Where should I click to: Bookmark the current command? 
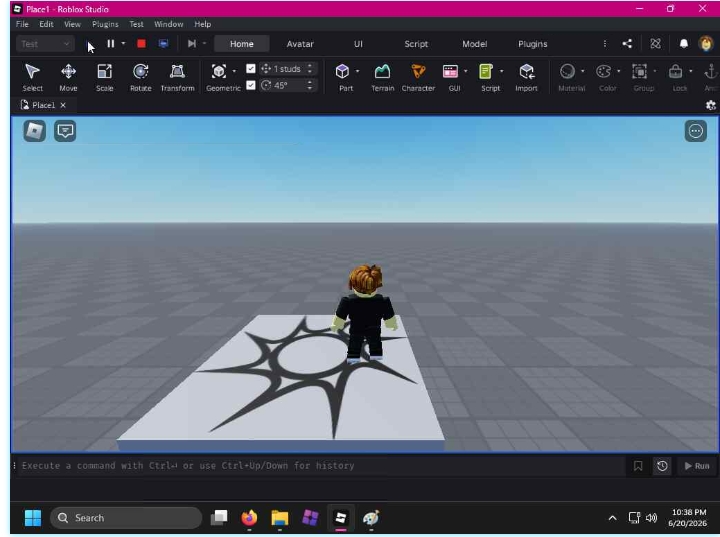point(638,466)
